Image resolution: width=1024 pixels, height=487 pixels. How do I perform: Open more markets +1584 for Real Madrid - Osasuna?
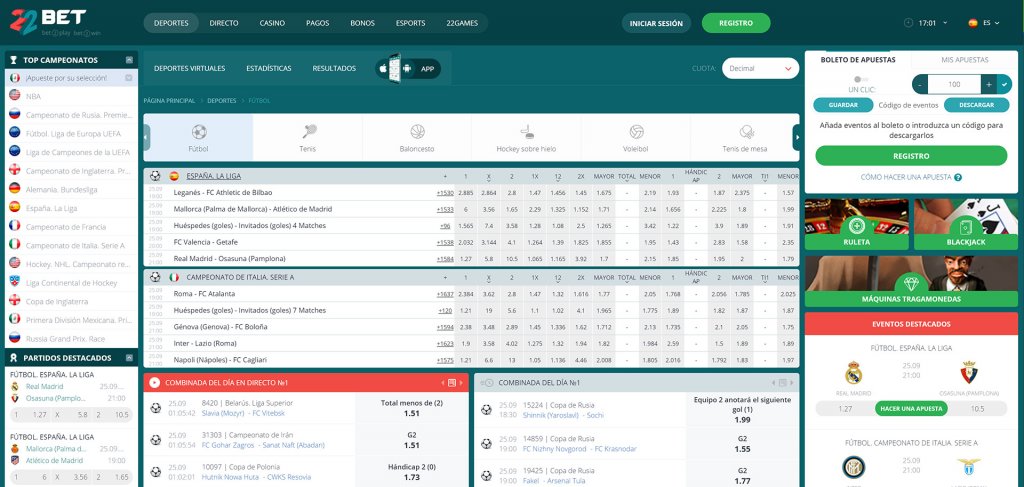[445, 259]
